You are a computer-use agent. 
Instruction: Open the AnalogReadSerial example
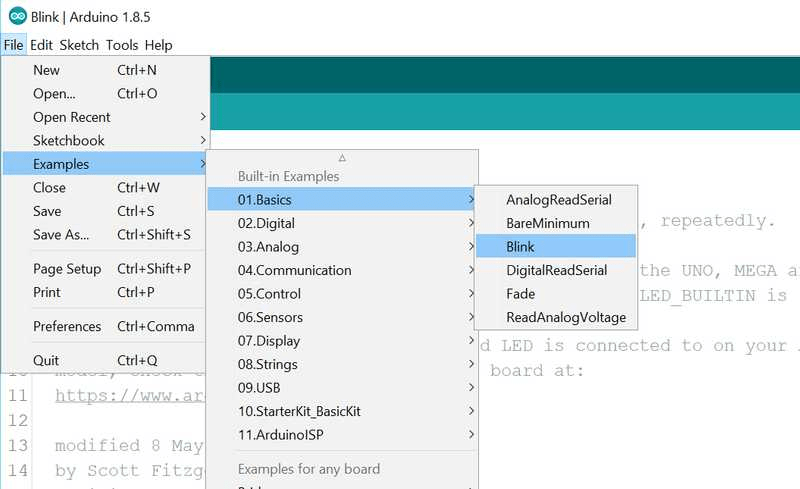556,200
